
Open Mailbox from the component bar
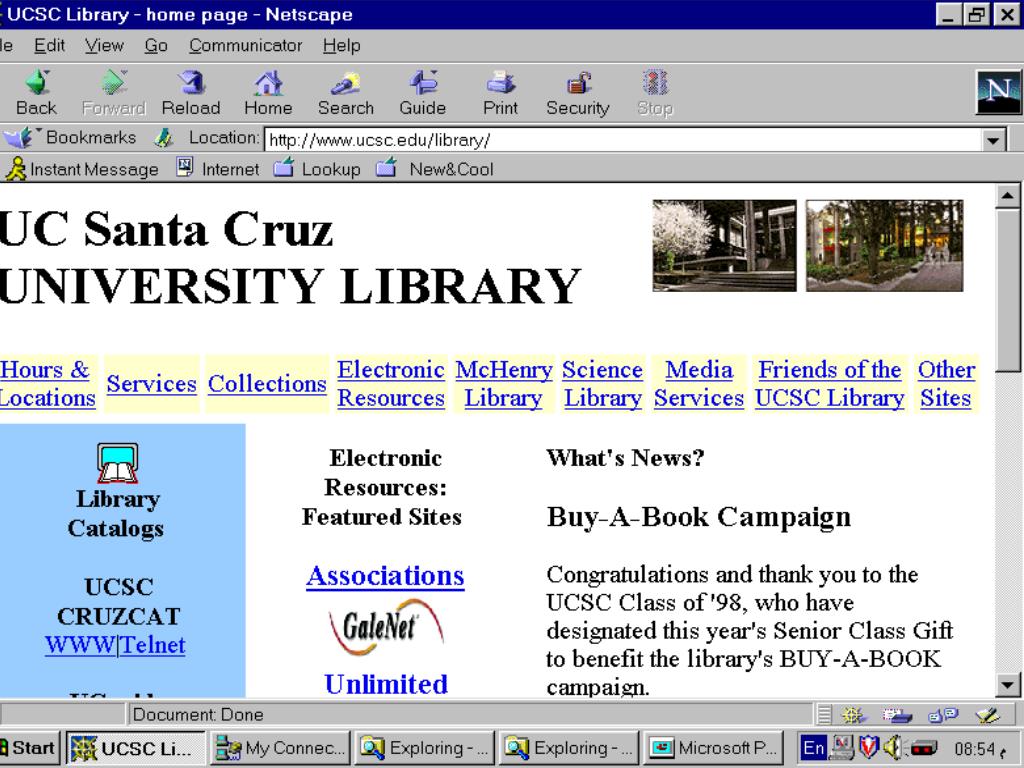pos(896,716)
